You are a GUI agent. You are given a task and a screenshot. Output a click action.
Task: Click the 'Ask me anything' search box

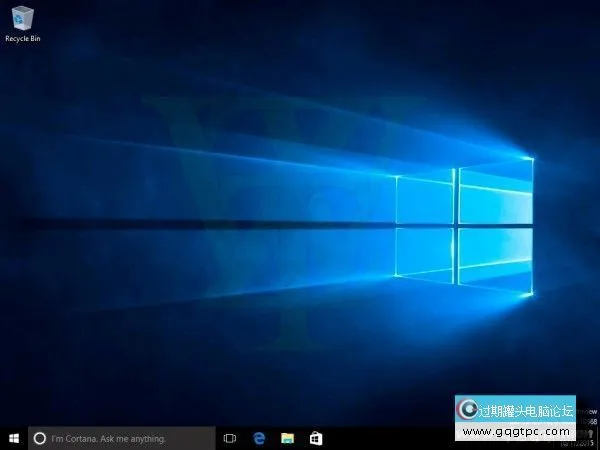pyautogui.click(x=120, y=438)
